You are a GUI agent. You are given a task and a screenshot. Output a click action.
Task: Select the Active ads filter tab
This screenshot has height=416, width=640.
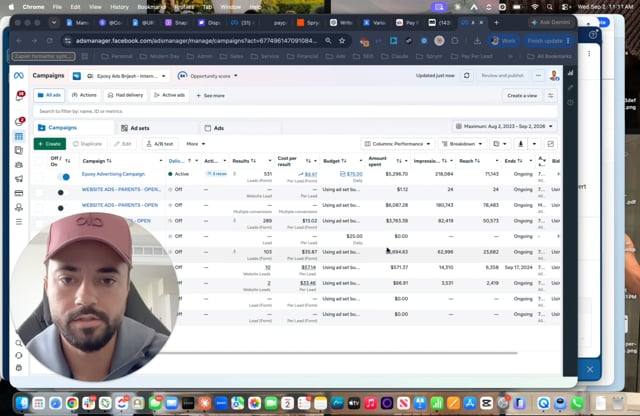169,95
